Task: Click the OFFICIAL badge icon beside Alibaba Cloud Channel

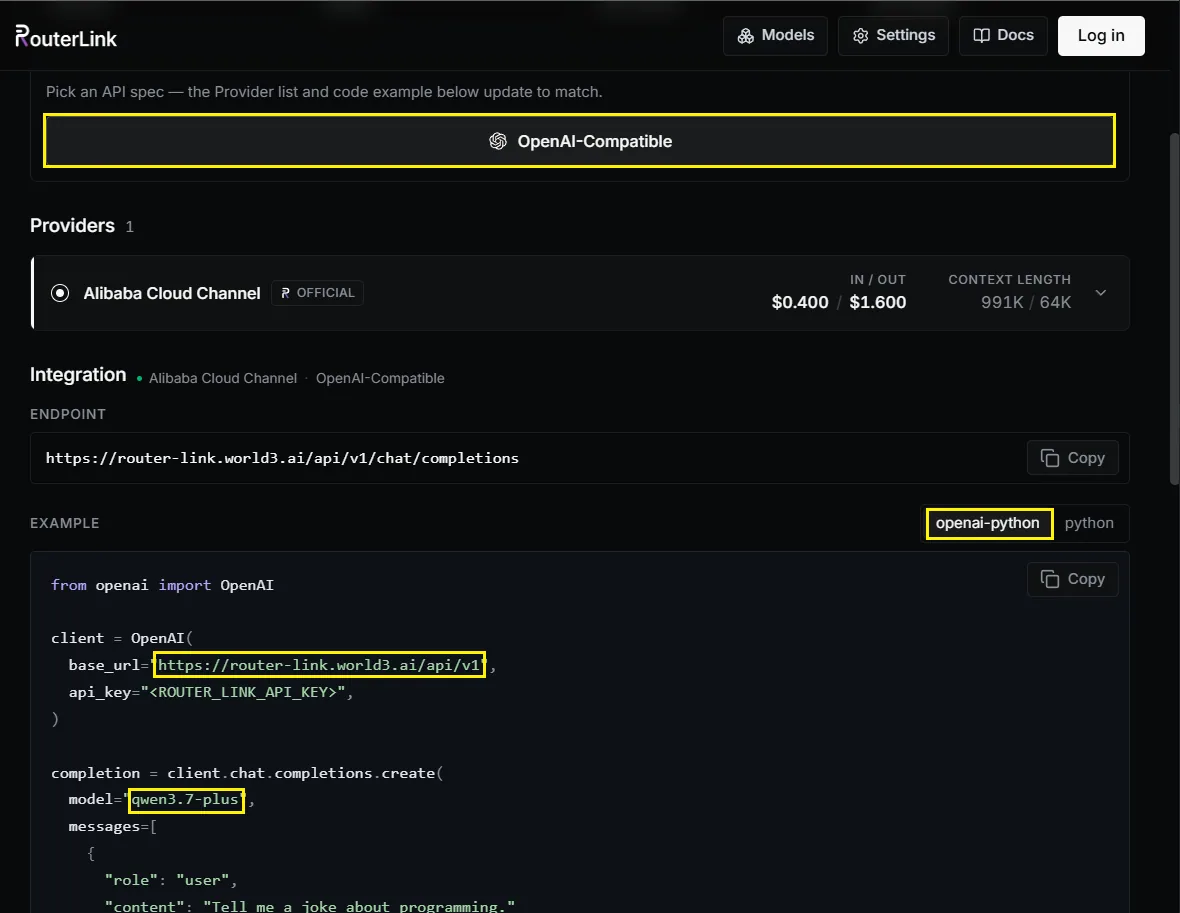Action: click(x=285, y=293)
